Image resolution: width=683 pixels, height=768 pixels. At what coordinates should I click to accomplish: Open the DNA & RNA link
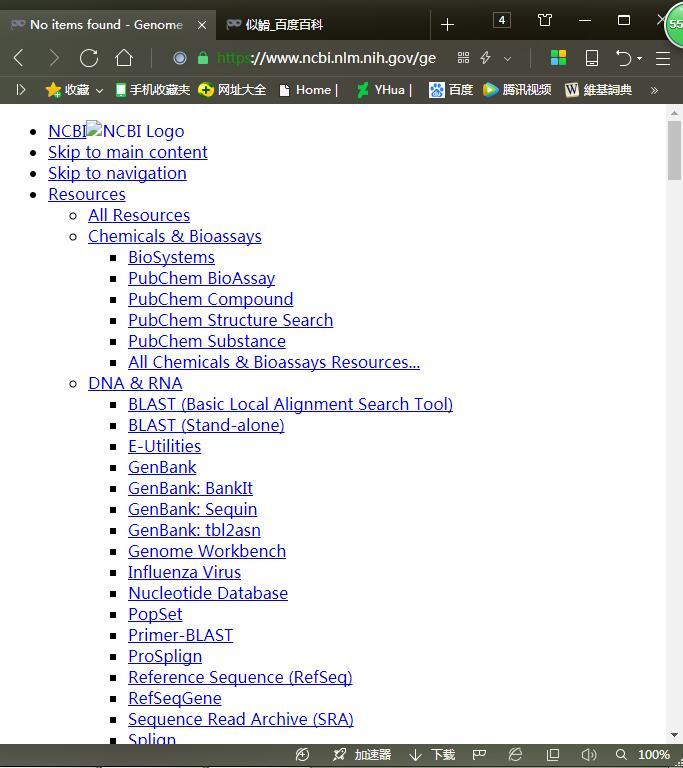(135, 384)
